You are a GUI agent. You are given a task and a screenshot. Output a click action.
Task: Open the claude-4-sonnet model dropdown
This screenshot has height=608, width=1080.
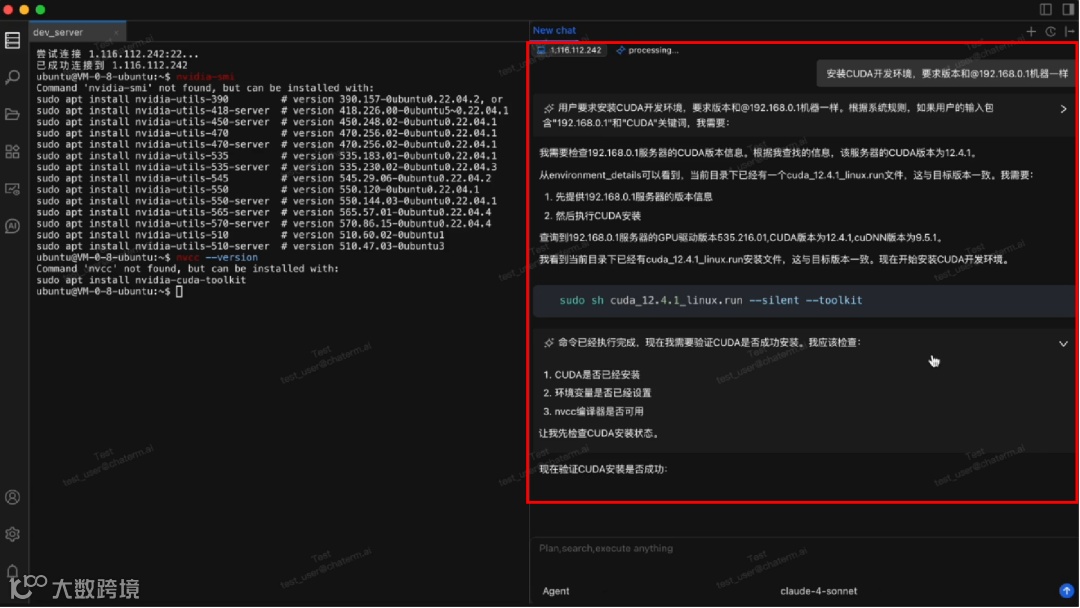pyautogui.click(x=818, y=591)
